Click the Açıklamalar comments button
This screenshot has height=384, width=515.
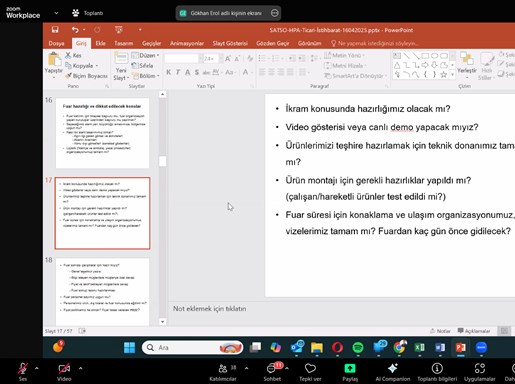coord(474,331)
